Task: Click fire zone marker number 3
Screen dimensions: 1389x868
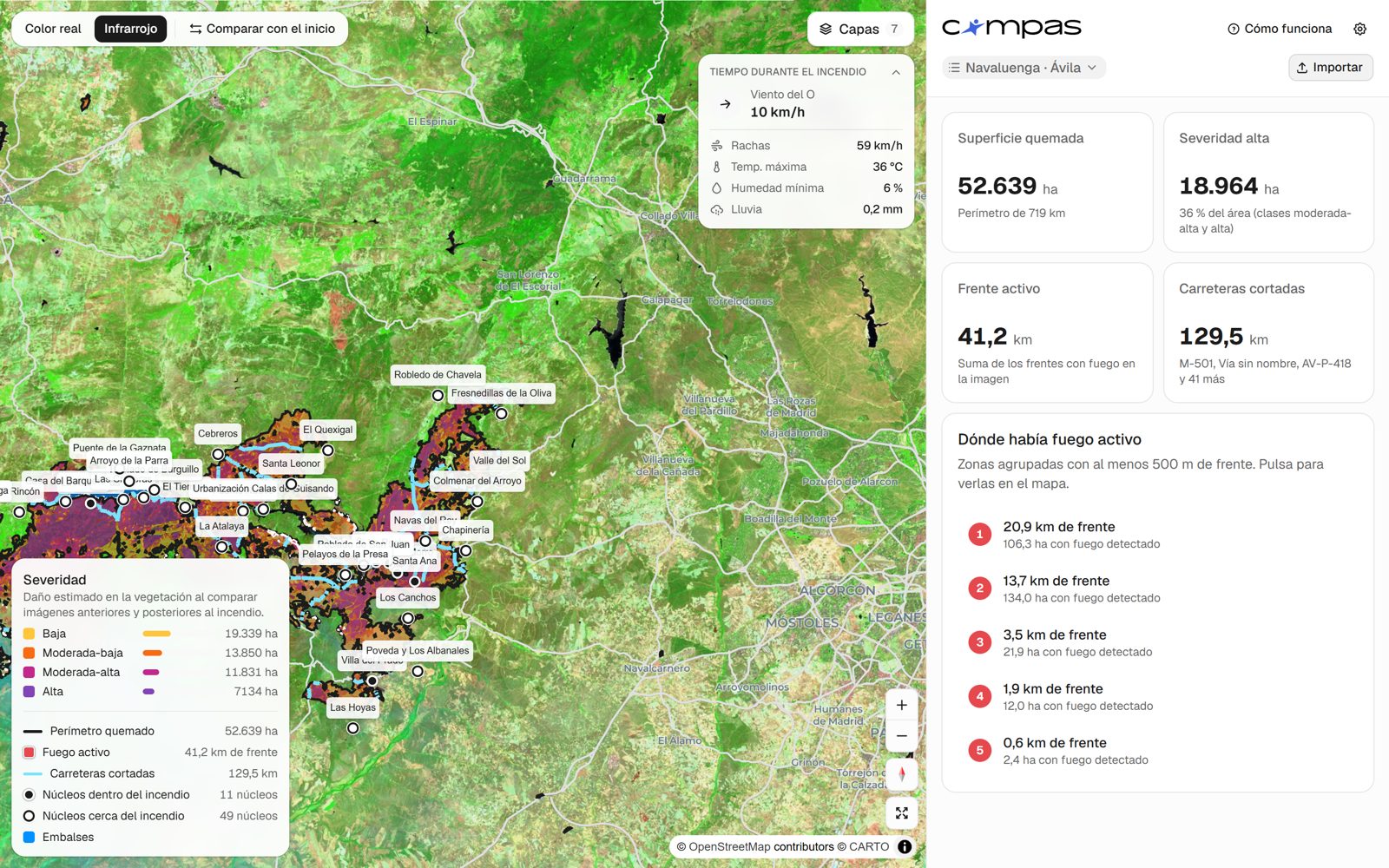Action: [x=979, y=642]
